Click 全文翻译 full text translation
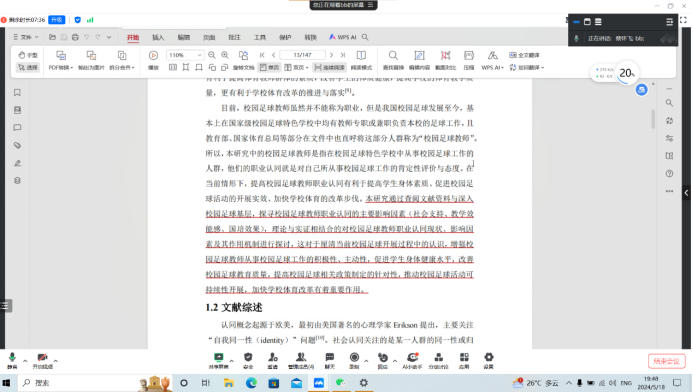The width and height of the screenshot is (693, 392). [525, 55]
